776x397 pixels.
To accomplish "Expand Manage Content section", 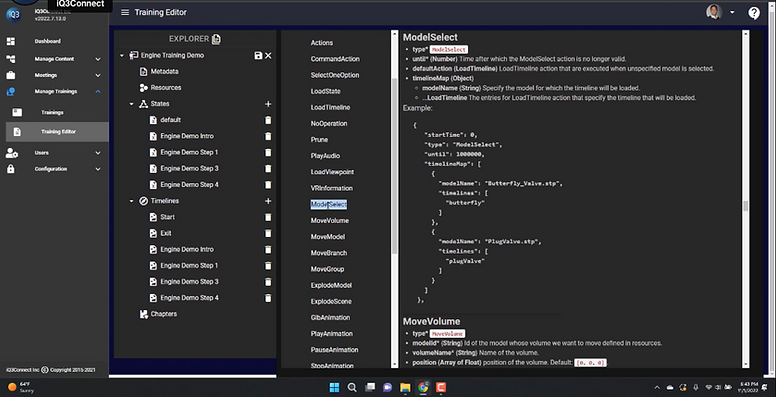I will tap(97, 59).
